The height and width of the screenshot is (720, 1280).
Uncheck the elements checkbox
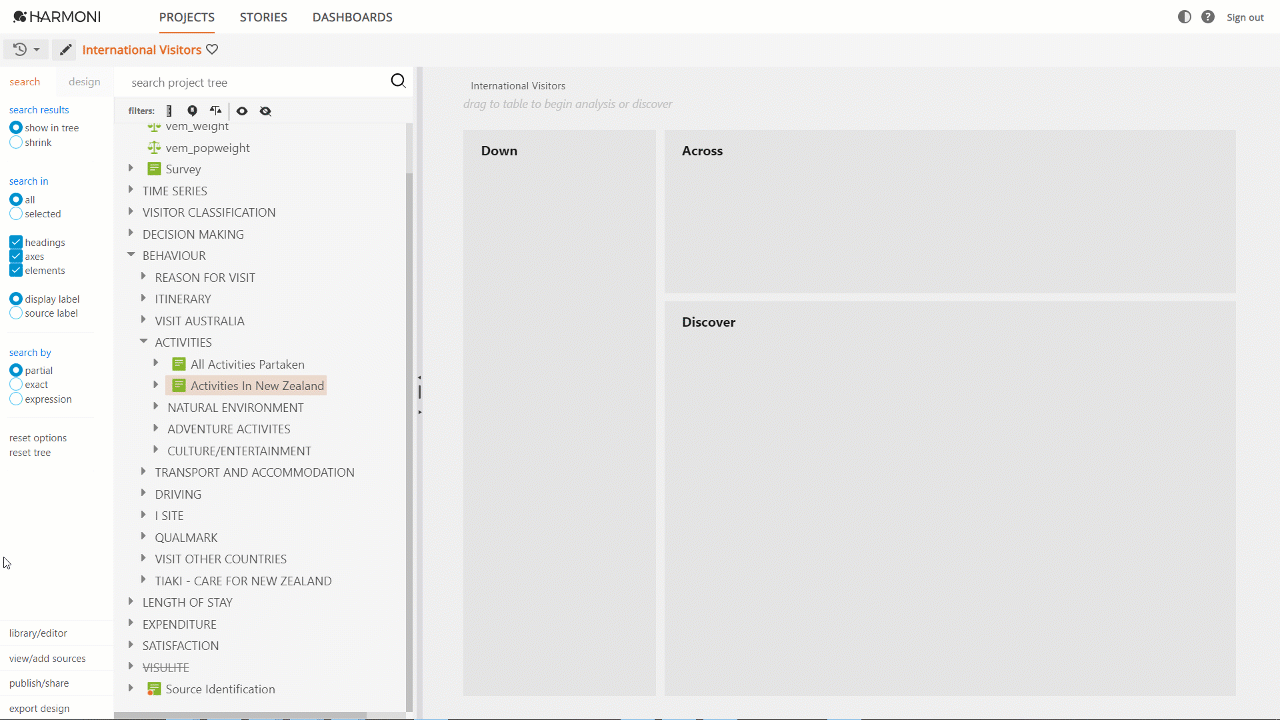[16, 271]
